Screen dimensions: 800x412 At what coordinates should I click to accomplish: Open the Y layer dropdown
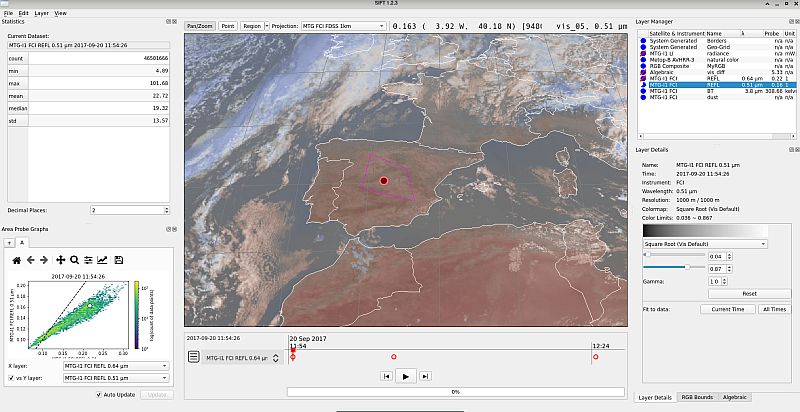click(116, 378)
